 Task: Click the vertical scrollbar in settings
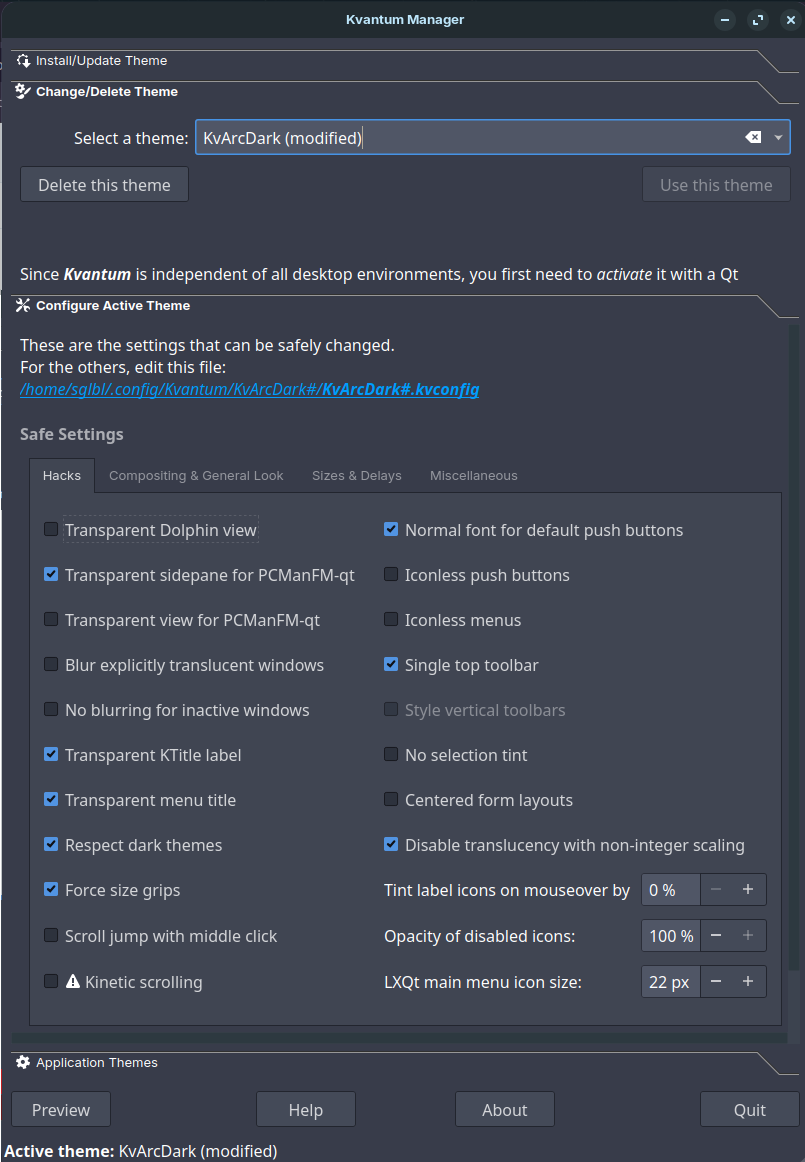click(794, 650)
